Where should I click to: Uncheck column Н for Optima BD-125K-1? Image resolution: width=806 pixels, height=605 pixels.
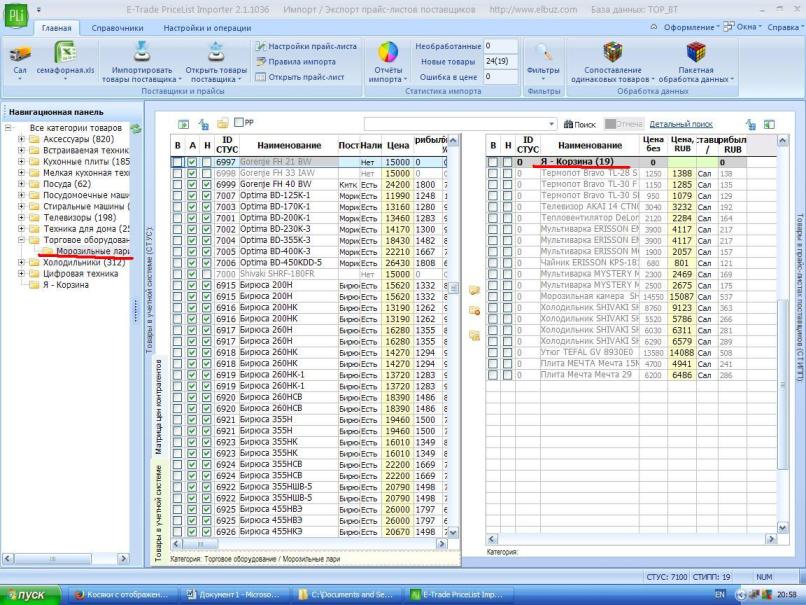pyautogui.click(x=207, y=196)
